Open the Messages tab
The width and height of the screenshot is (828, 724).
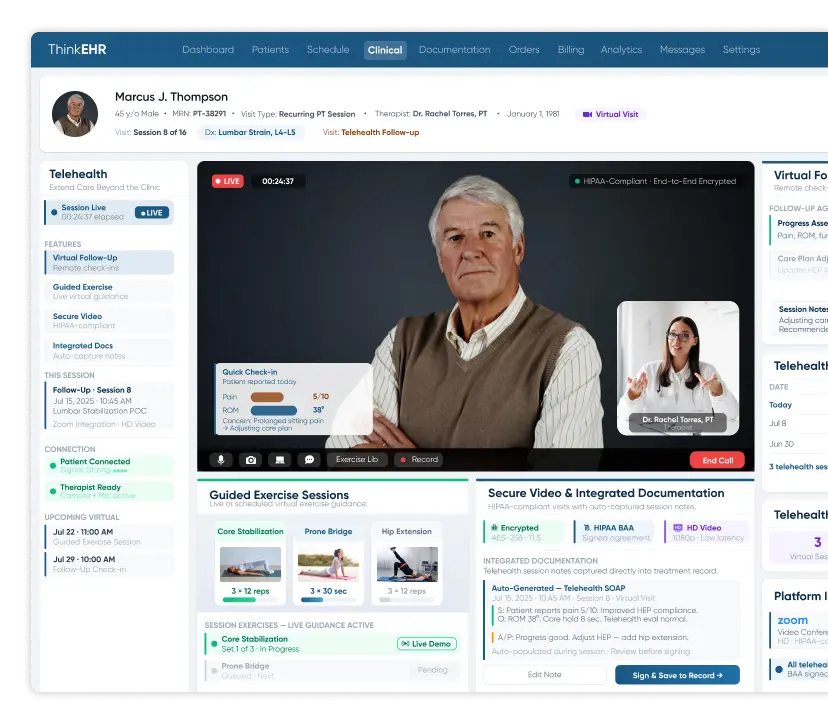(682, 50)
